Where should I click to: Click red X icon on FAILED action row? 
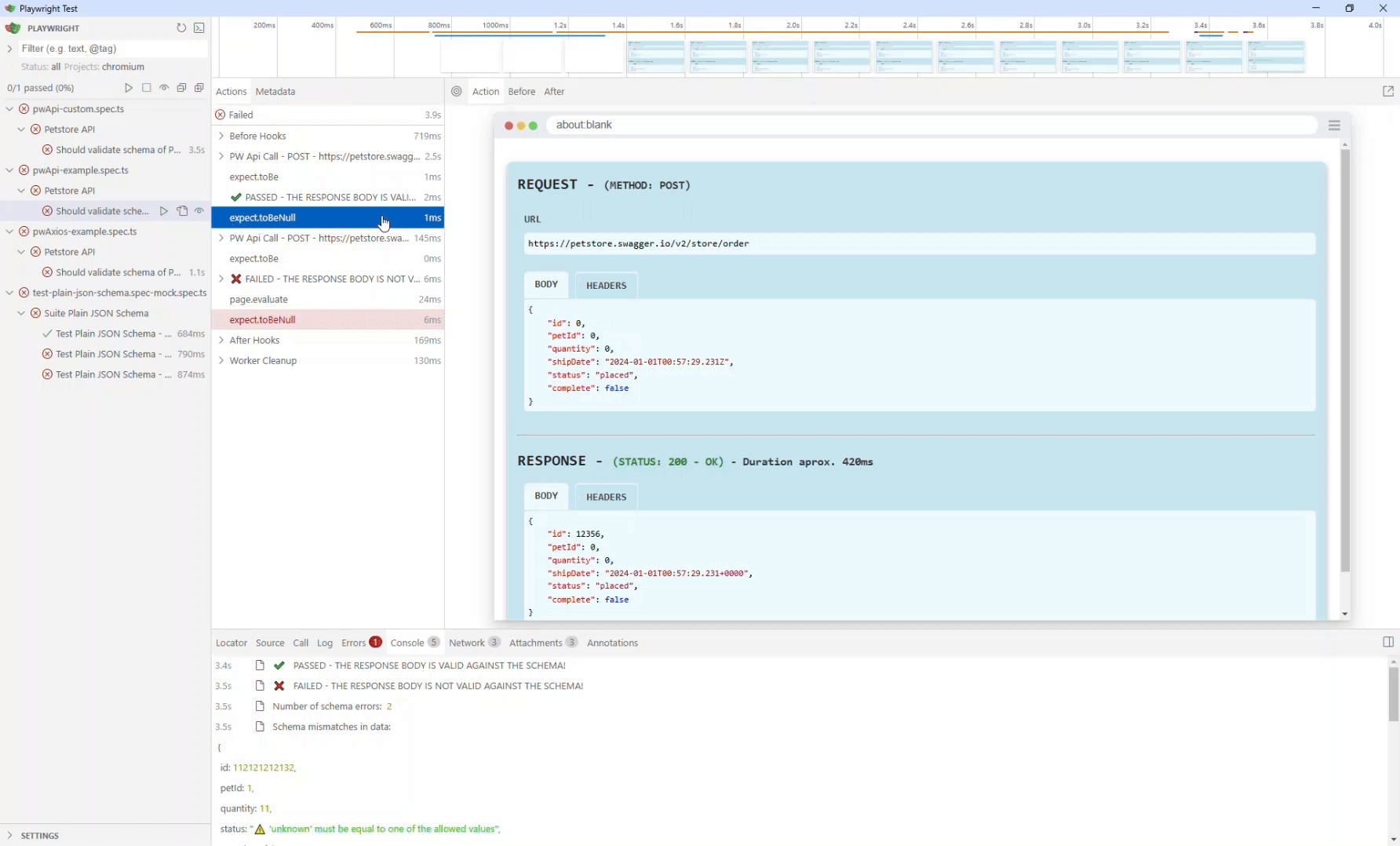[236, 279]
